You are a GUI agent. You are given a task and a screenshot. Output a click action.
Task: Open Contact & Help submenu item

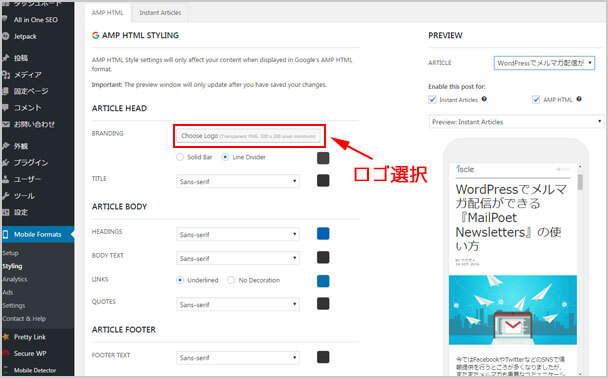point(24,319)
